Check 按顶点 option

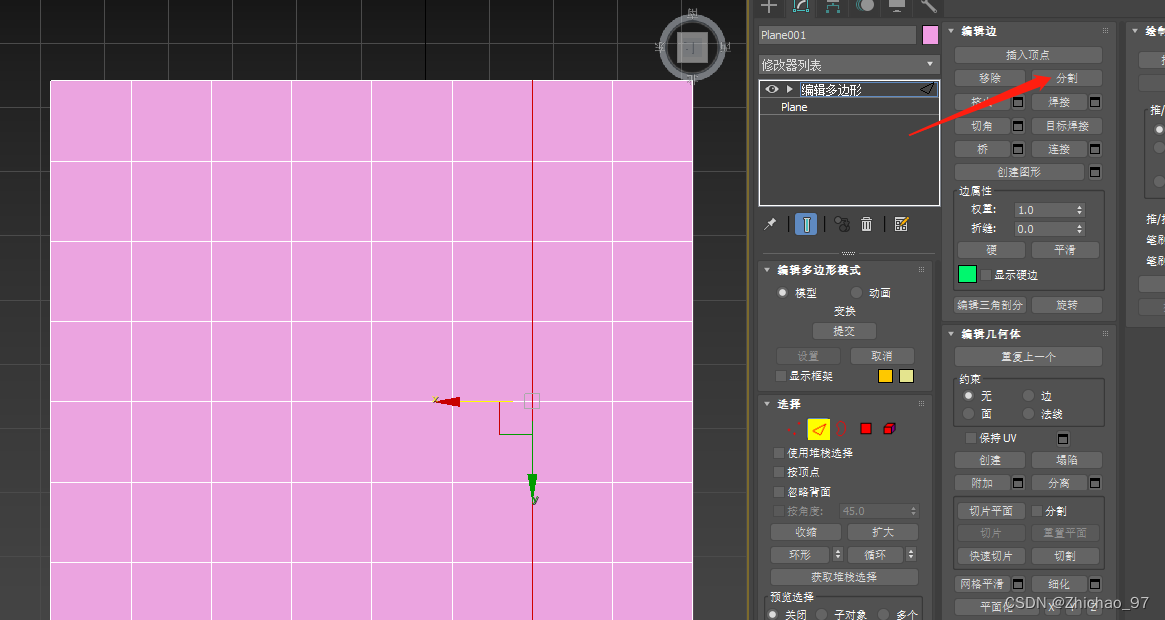coord(779,472)
